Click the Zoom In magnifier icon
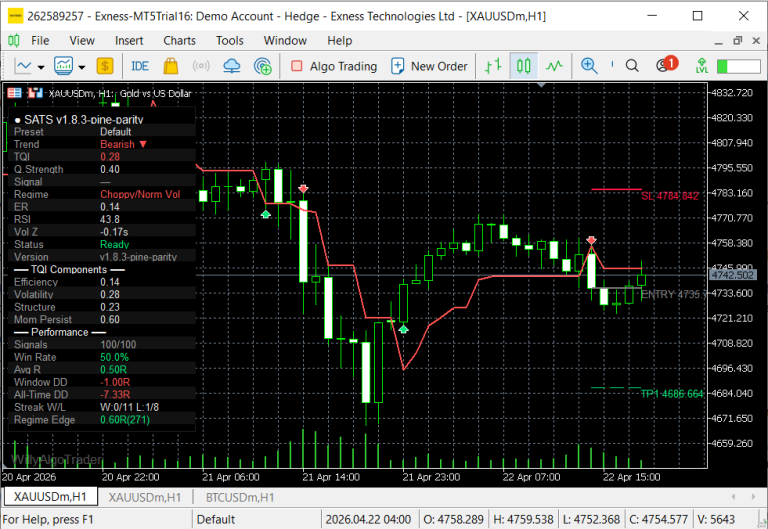768x529 pixels. [x=589, y=66]
